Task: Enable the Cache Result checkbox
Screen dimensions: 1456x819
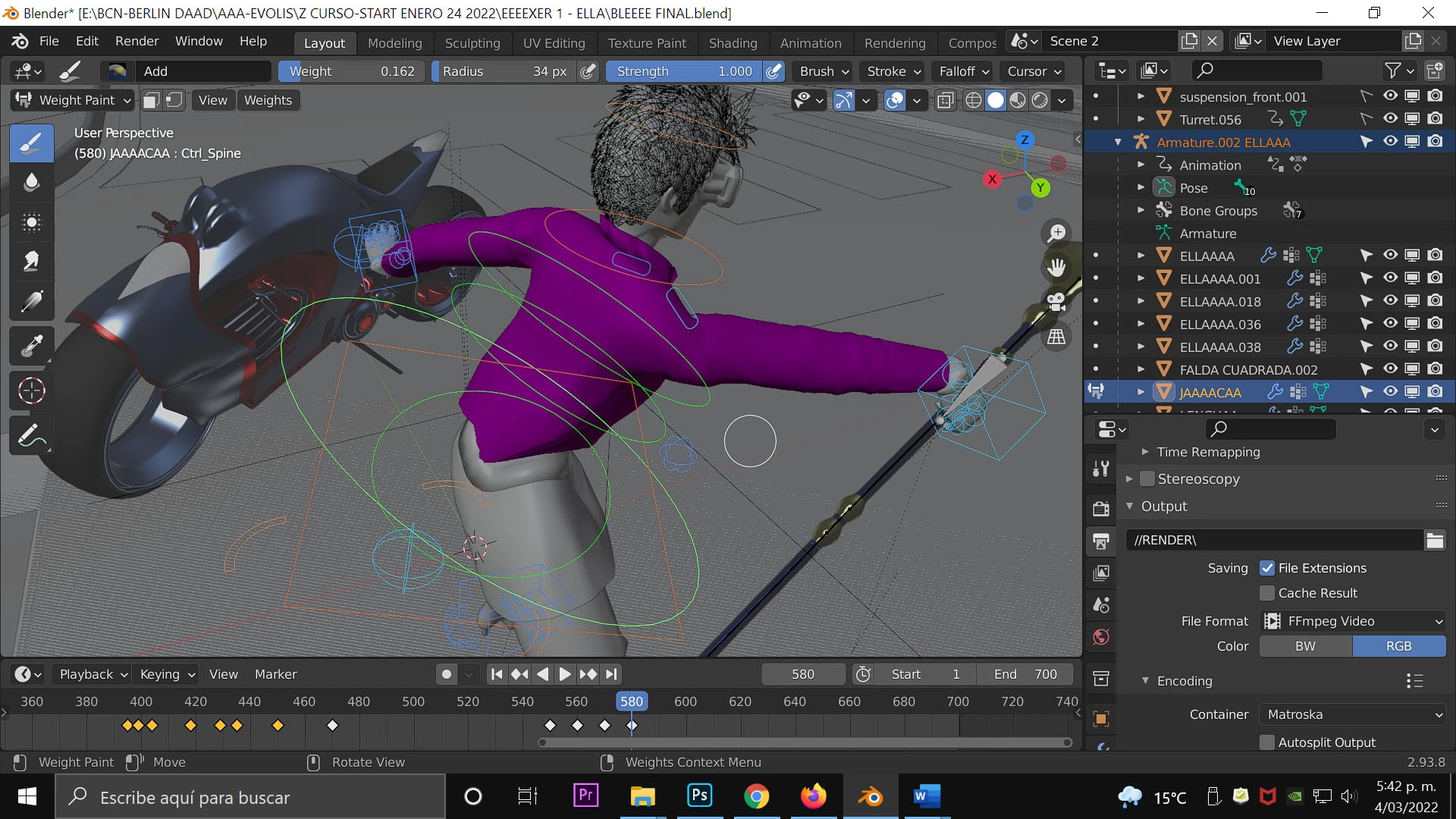Action: tap(1267, 593)
